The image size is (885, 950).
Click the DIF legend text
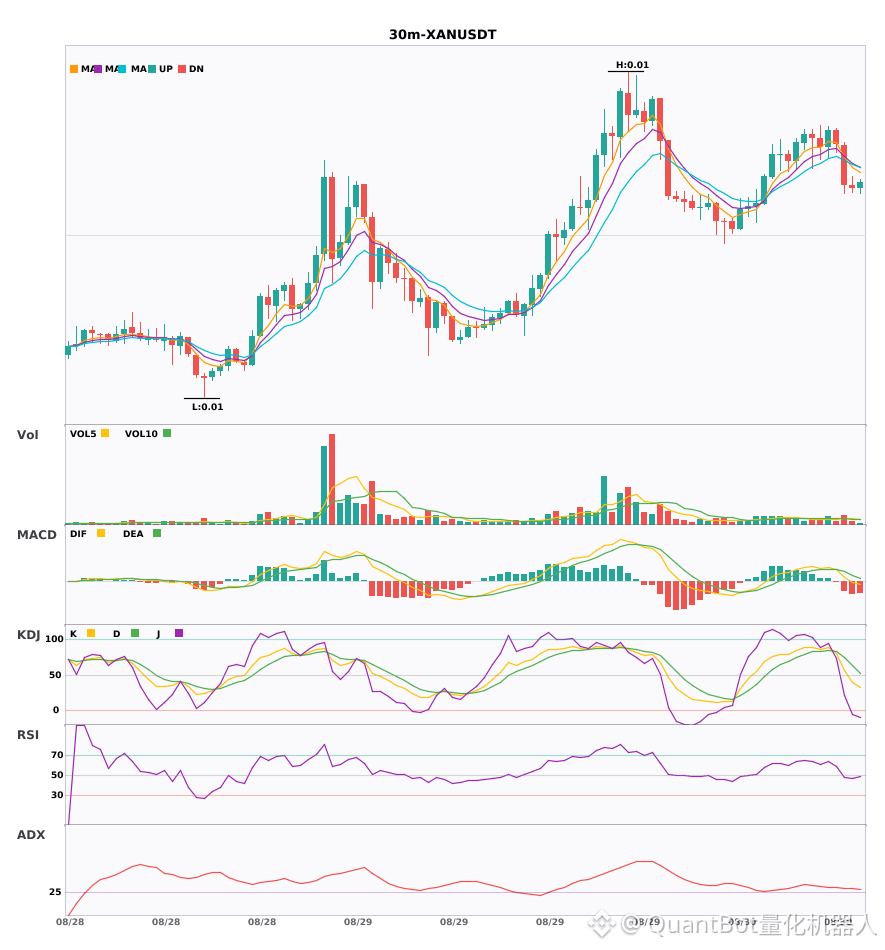(x=78, y=534)
